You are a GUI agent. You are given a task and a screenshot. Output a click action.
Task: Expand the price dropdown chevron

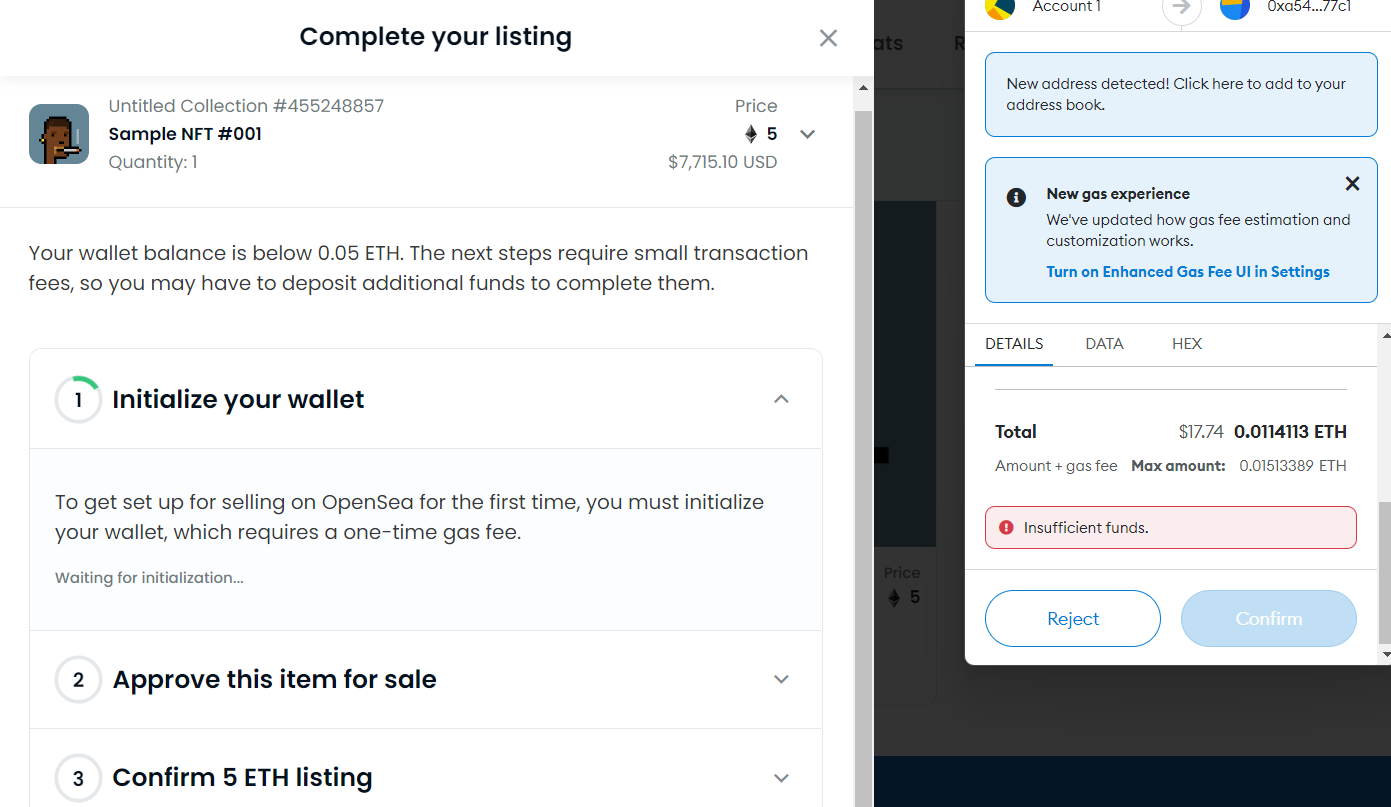pyautogui.click(x=808, y=134)
